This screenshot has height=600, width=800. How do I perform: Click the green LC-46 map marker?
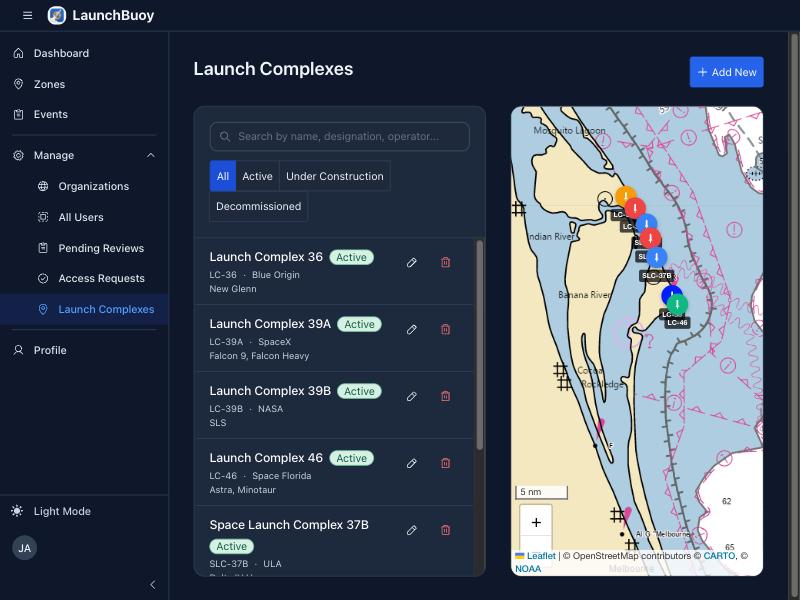tap(677, 304)
